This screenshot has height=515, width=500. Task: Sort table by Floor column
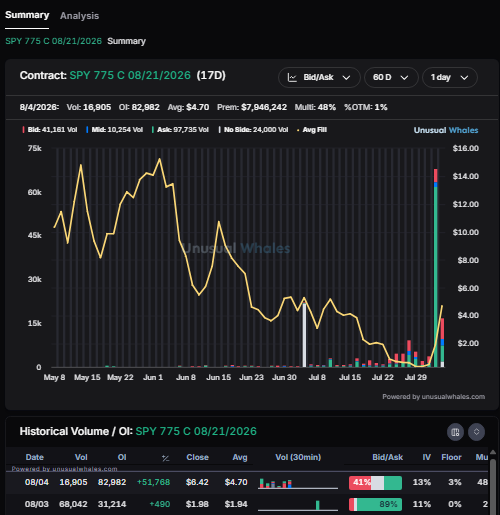point(451,457)
